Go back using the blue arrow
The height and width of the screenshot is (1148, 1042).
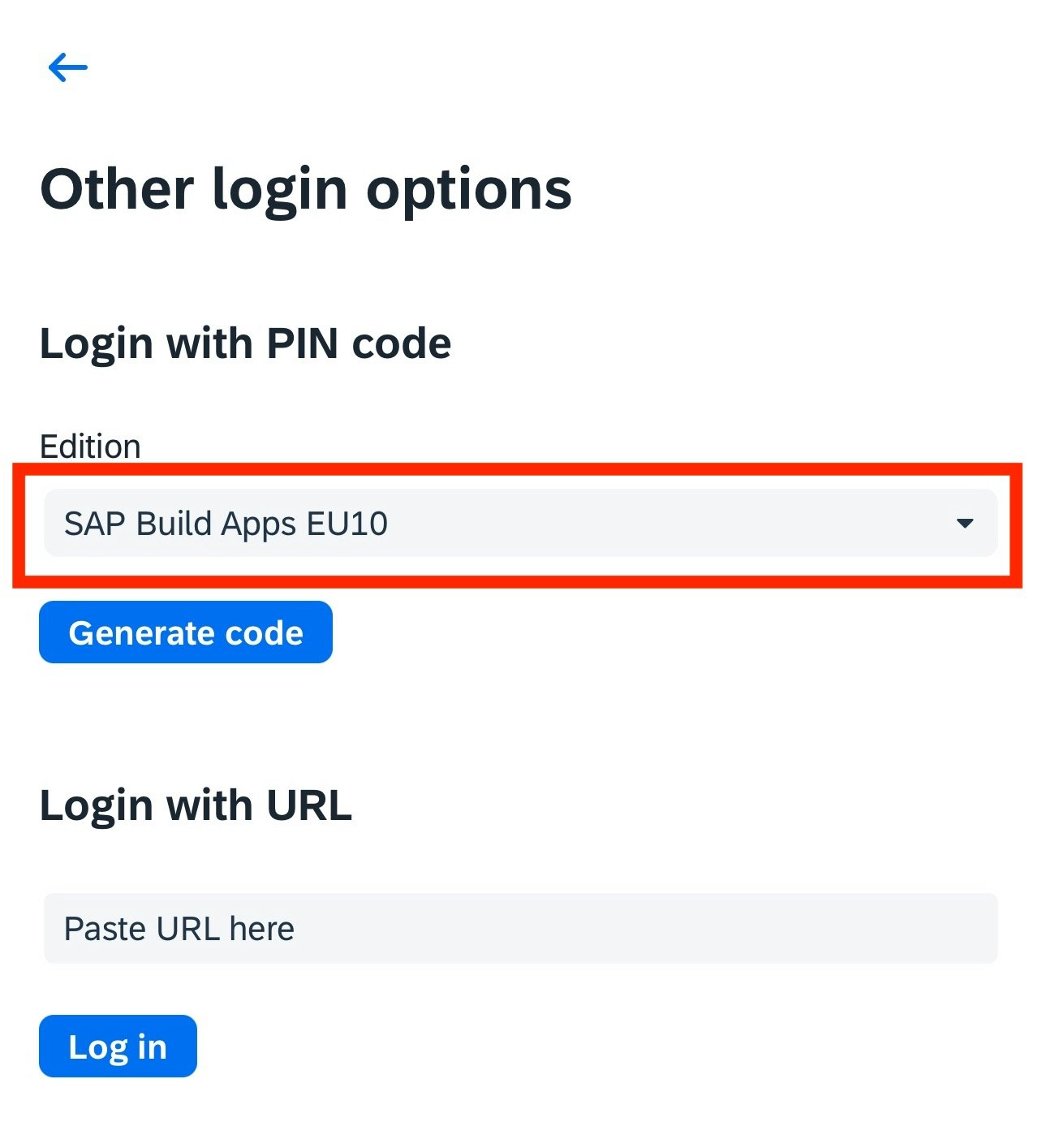point(67,67)
